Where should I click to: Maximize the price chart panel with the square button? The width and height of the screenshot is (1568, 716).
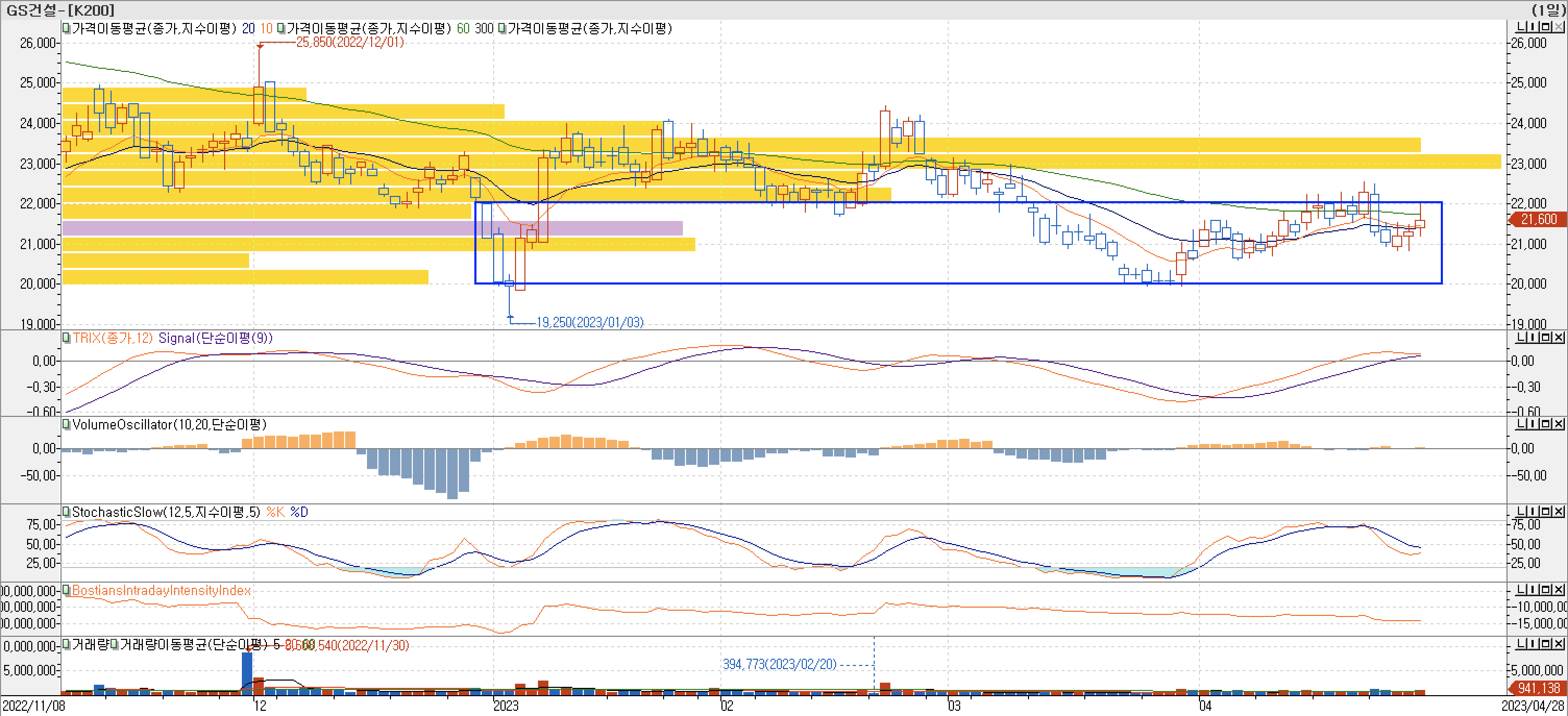[1547, 27]
